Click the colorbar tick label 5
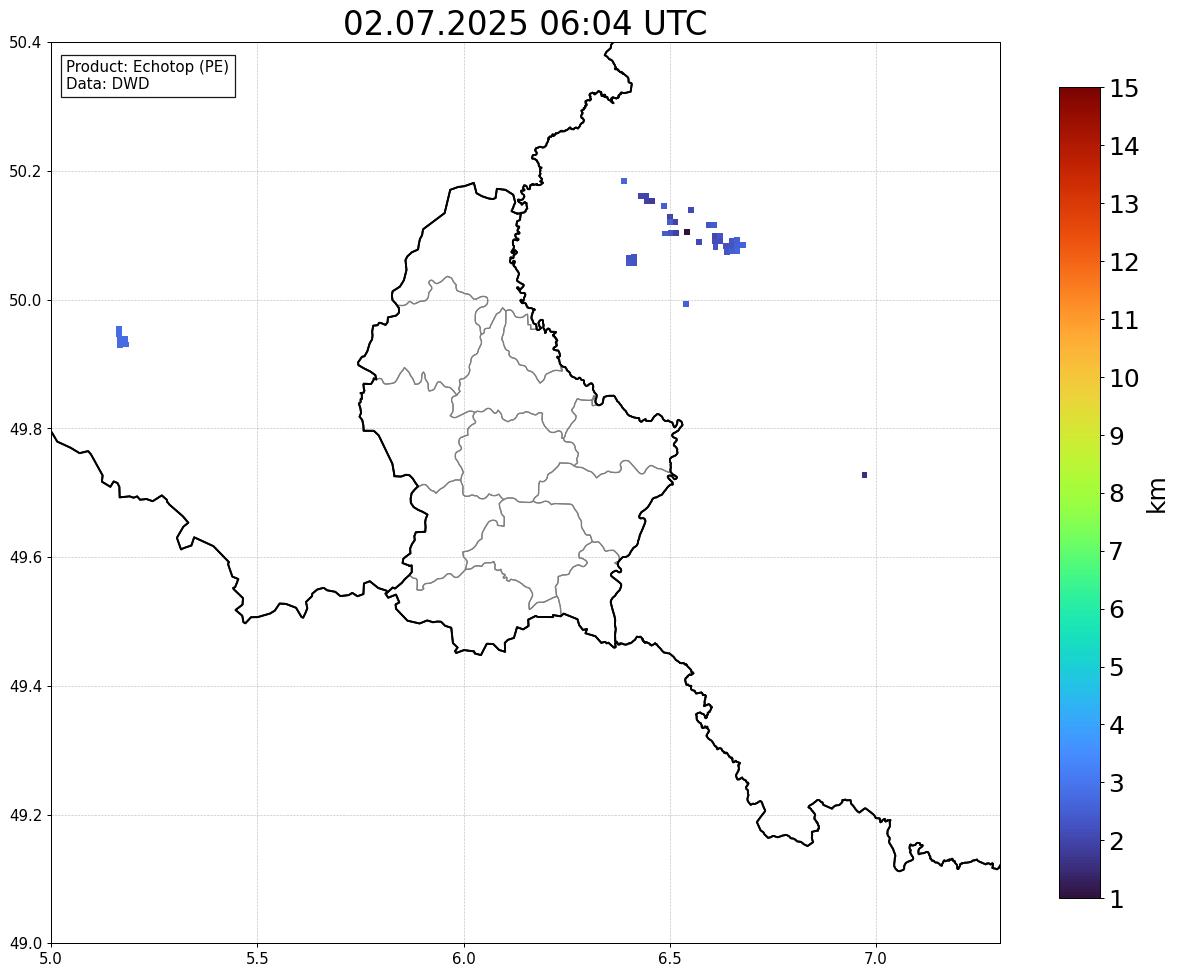This screenshot has height=976, width=1178. point(1117,667)
